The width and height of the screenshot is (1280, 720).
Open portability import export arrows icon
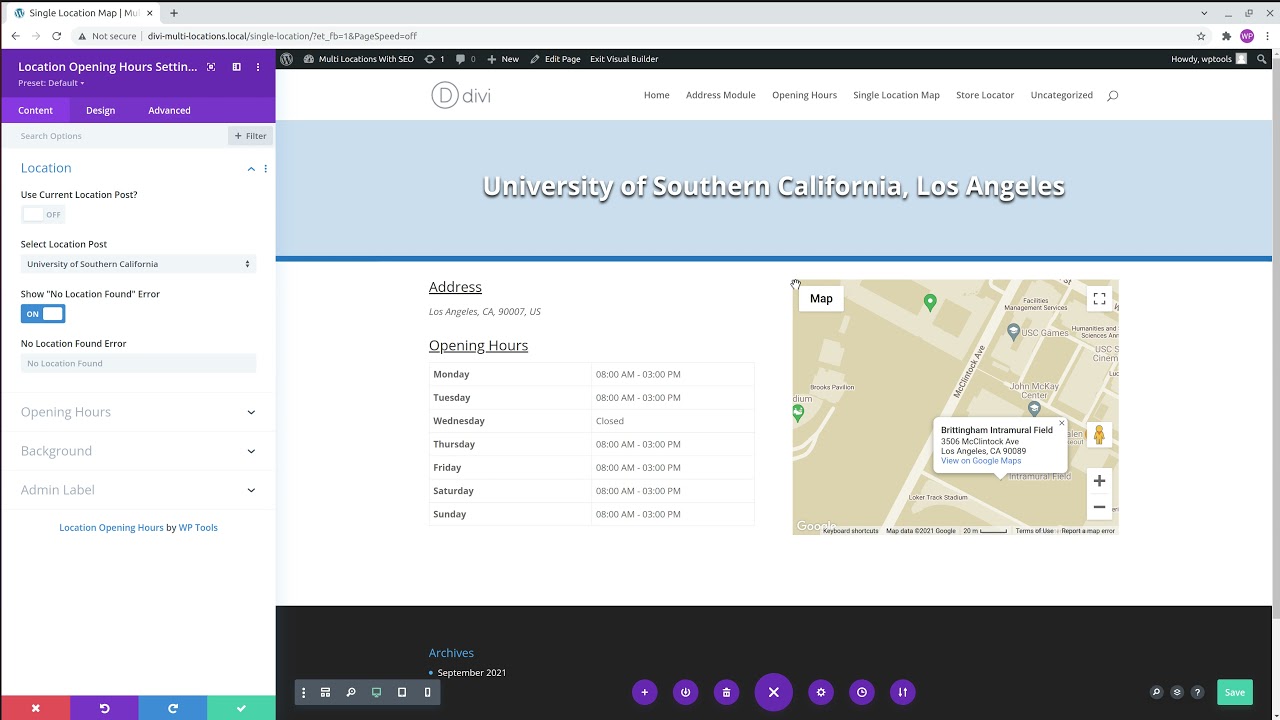pos(902,692)
